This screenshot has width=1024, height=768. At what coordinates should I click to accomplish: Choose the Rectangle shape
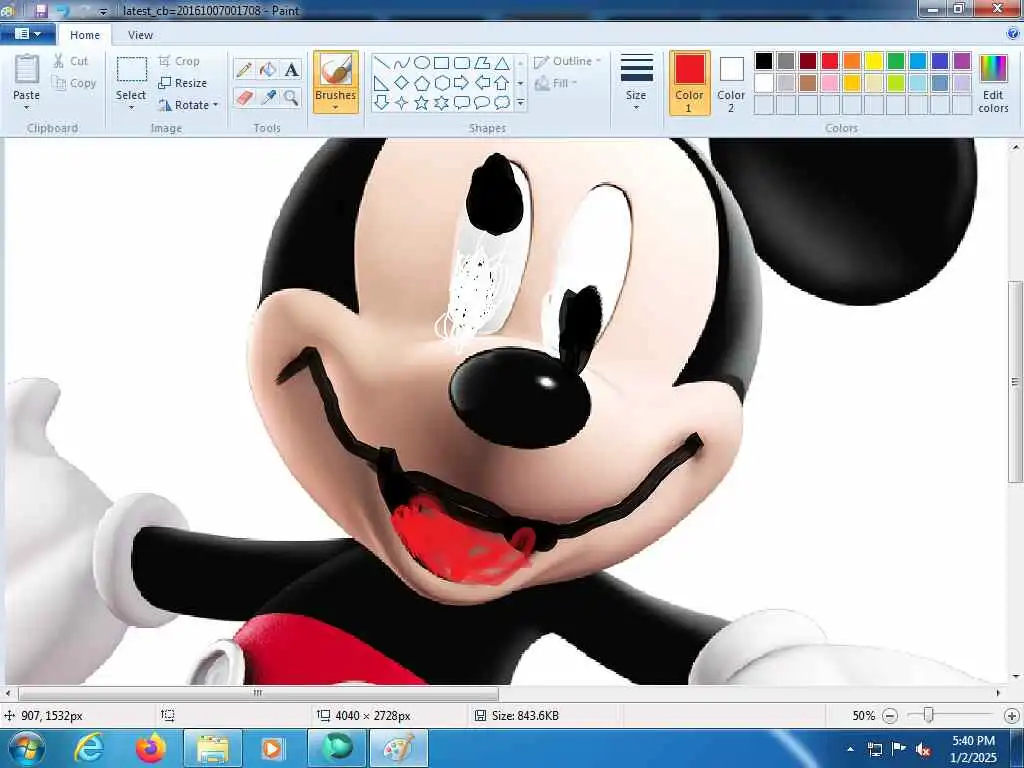pyautogui.click(x=441, y=63)
